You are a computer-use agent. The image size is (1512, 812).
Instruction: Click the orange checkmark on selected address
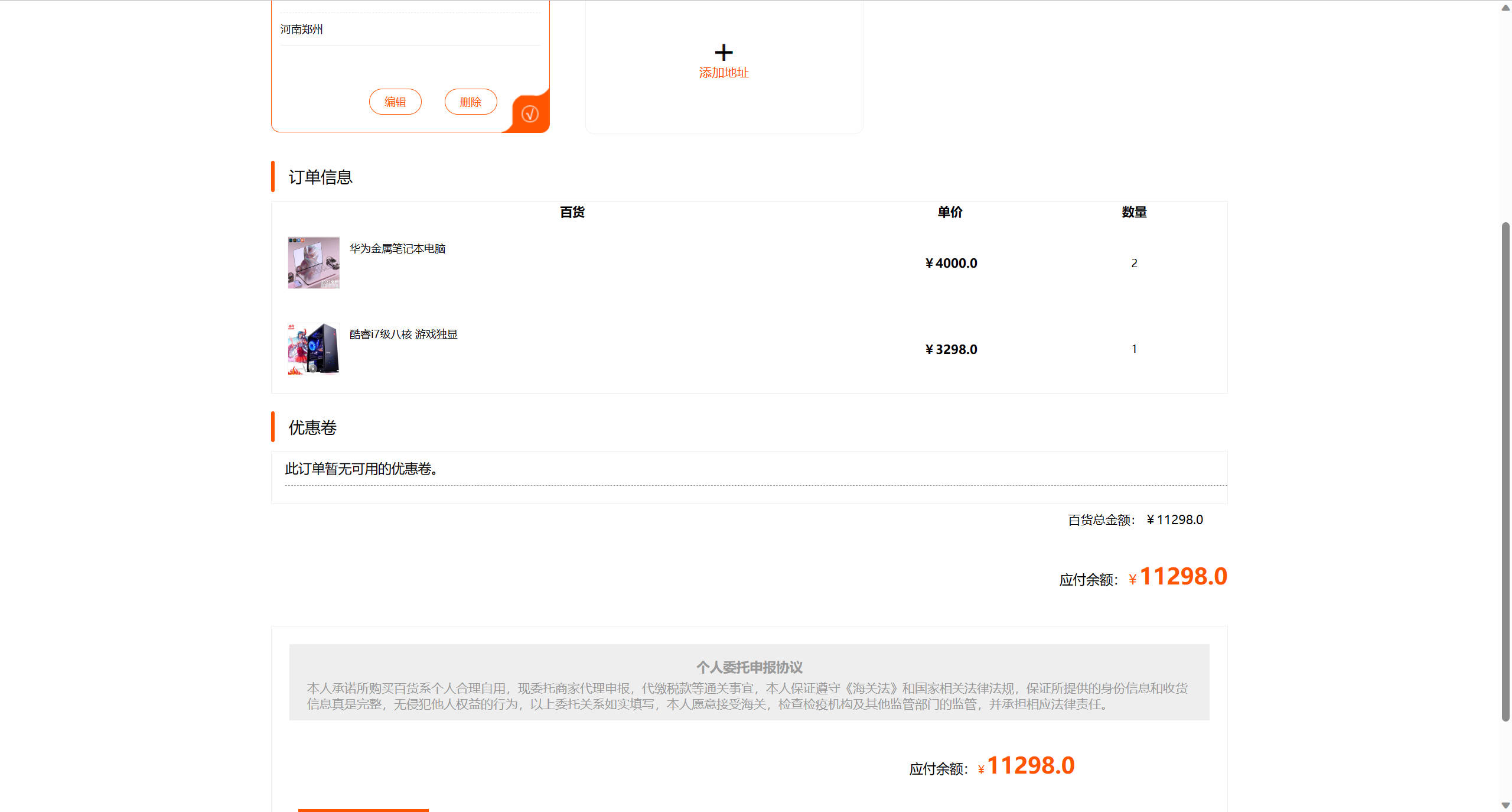(530, 113)
